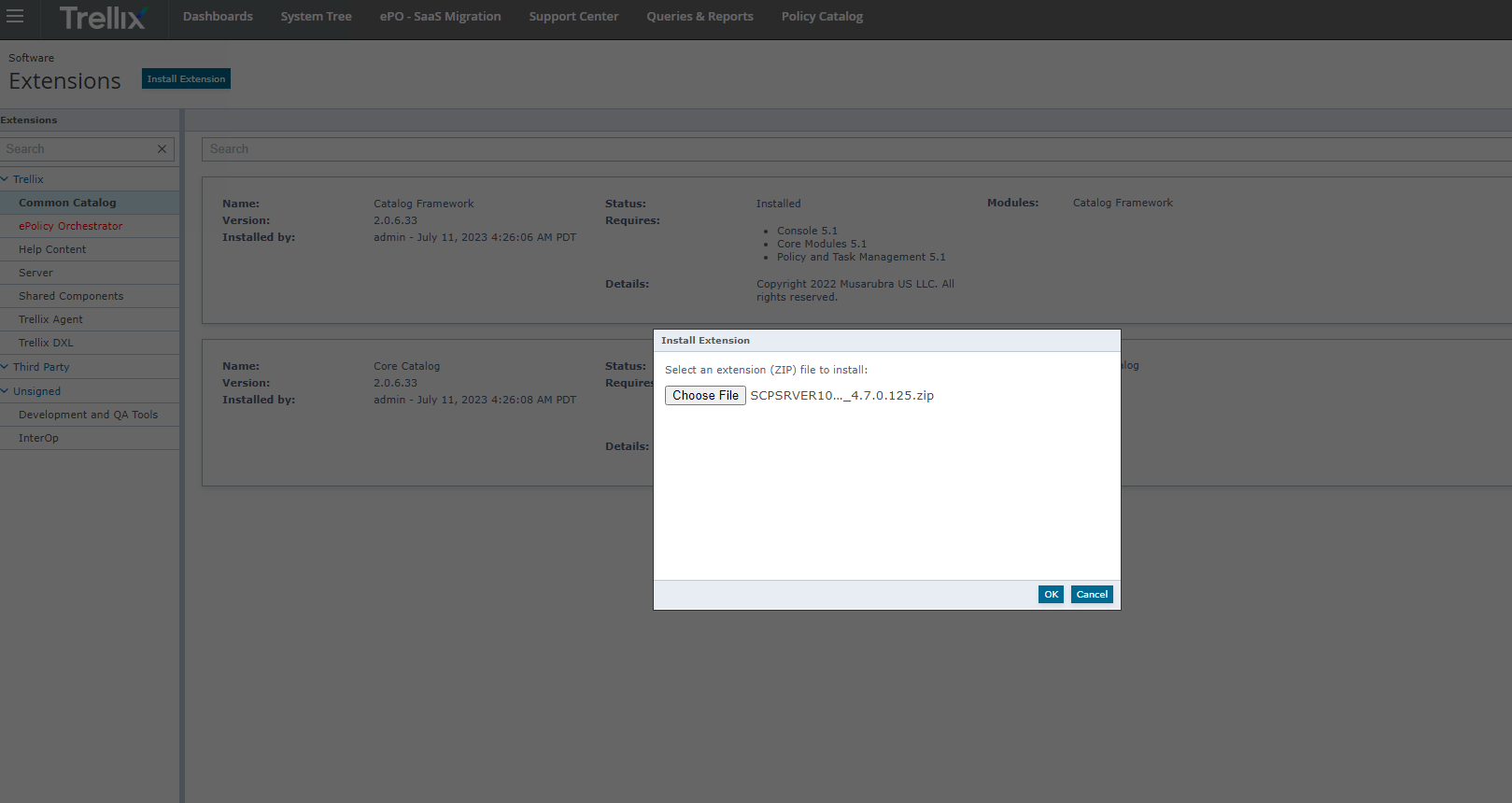Select Trellix Agent extension category

point(50,319)
